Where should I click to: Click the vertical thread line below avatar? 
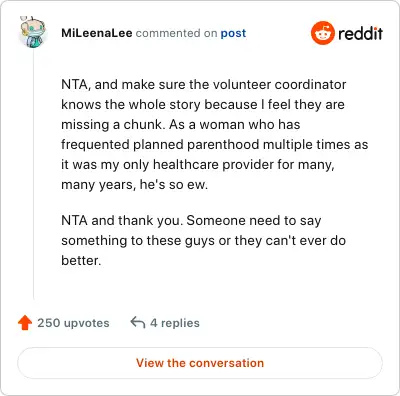coord(33,173)
